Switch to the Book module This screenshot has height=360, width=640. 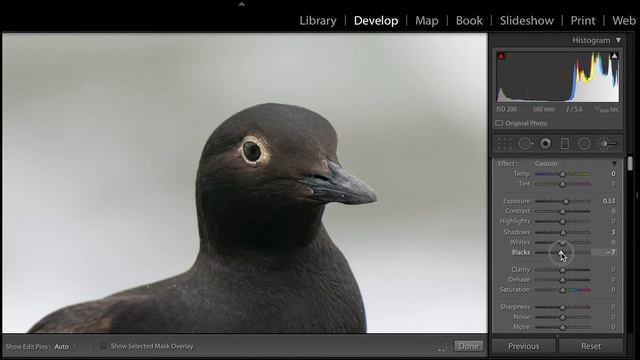click(469, 21)
